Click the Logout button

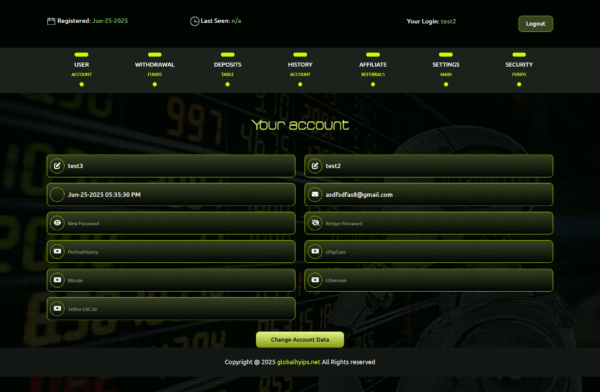[x=535, y=24]
